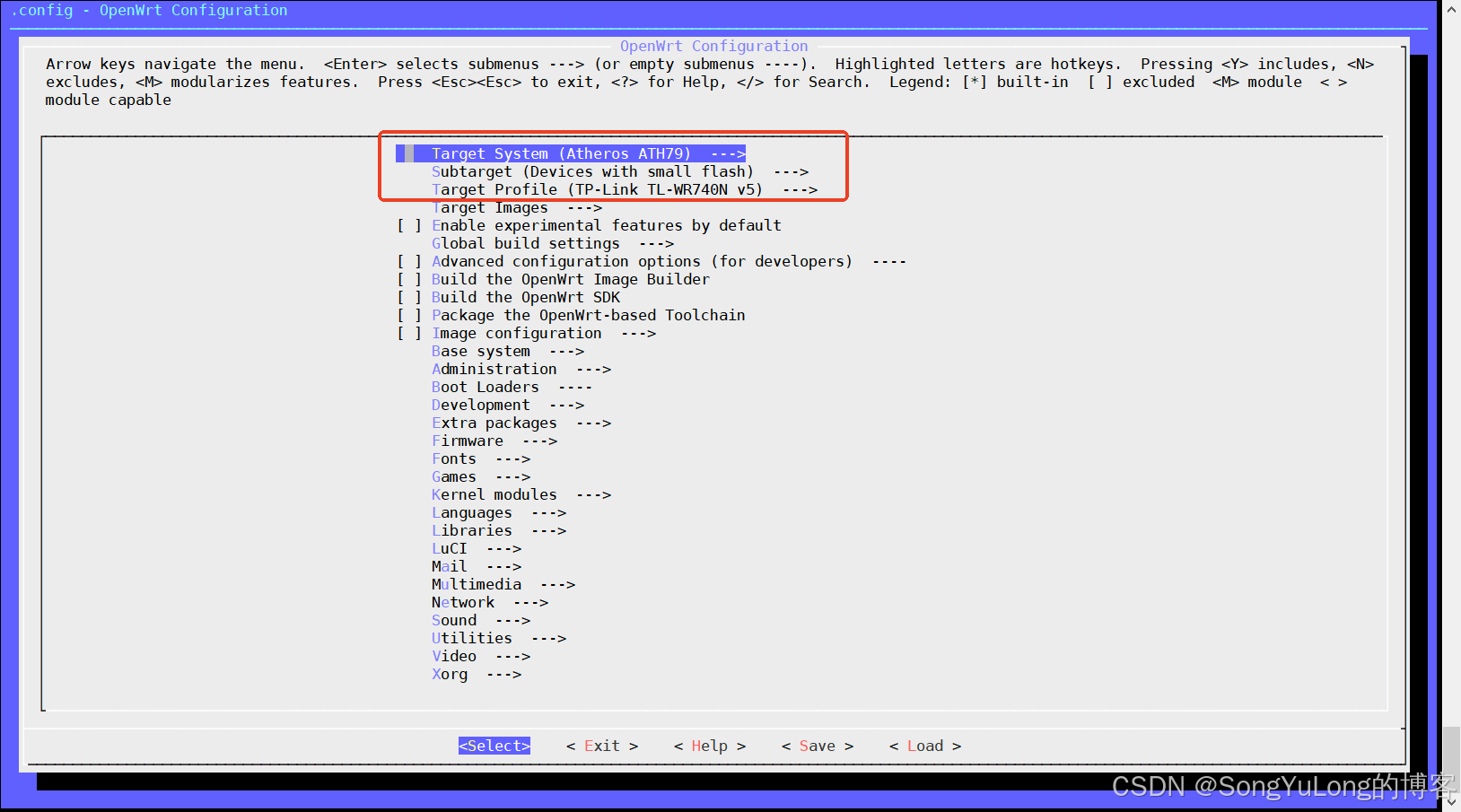Expand the Boot Loaders entry
The image size is (1461, 812).
coord(512,387)
